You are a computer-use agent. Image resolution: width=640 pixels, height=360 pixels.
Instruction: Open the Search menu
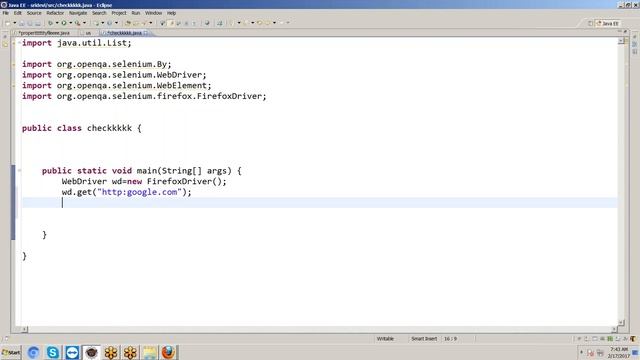[x=99, y=13]
